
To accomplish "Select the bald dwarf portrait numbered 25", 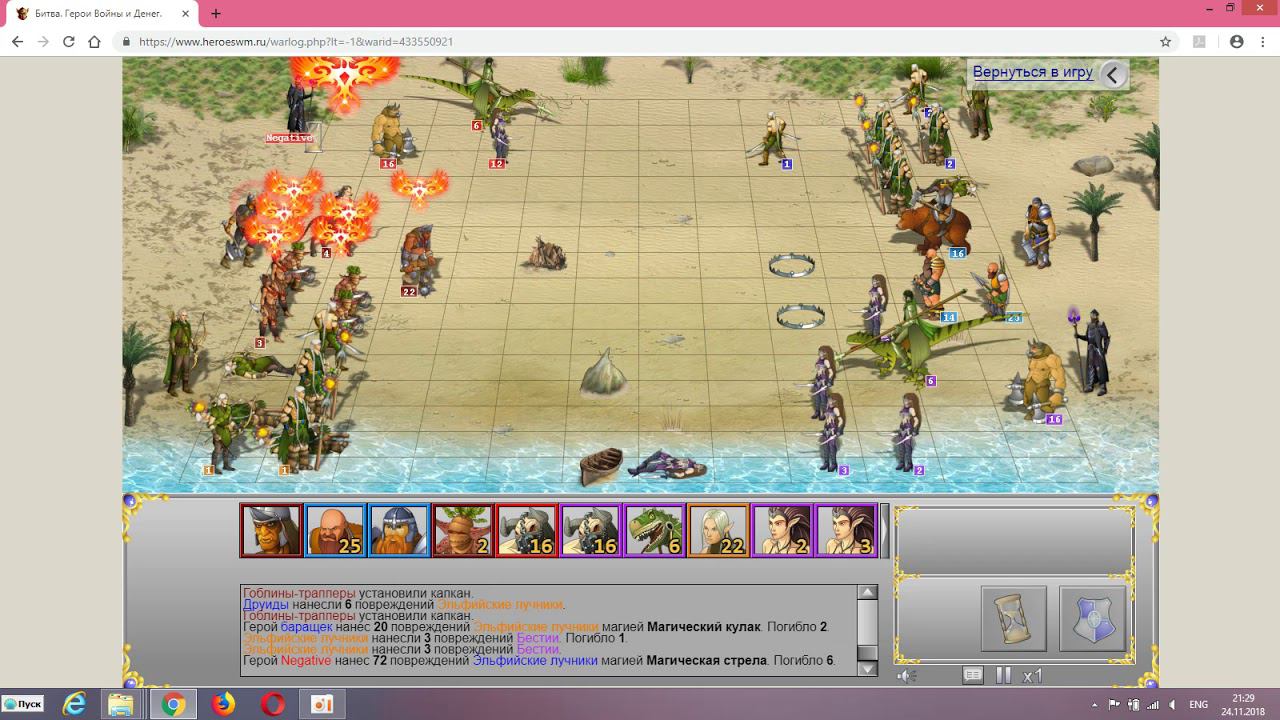I will point(335,530).
